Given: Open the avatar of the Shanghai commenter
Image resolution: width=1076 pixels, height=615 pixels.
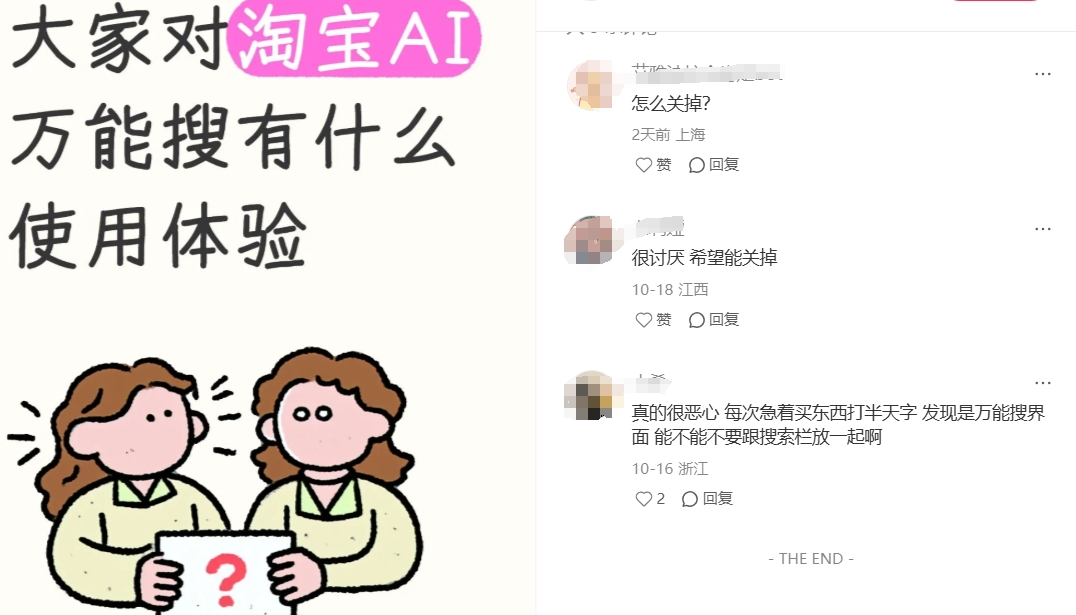Looking at the screenshot, I should point(590,85).
